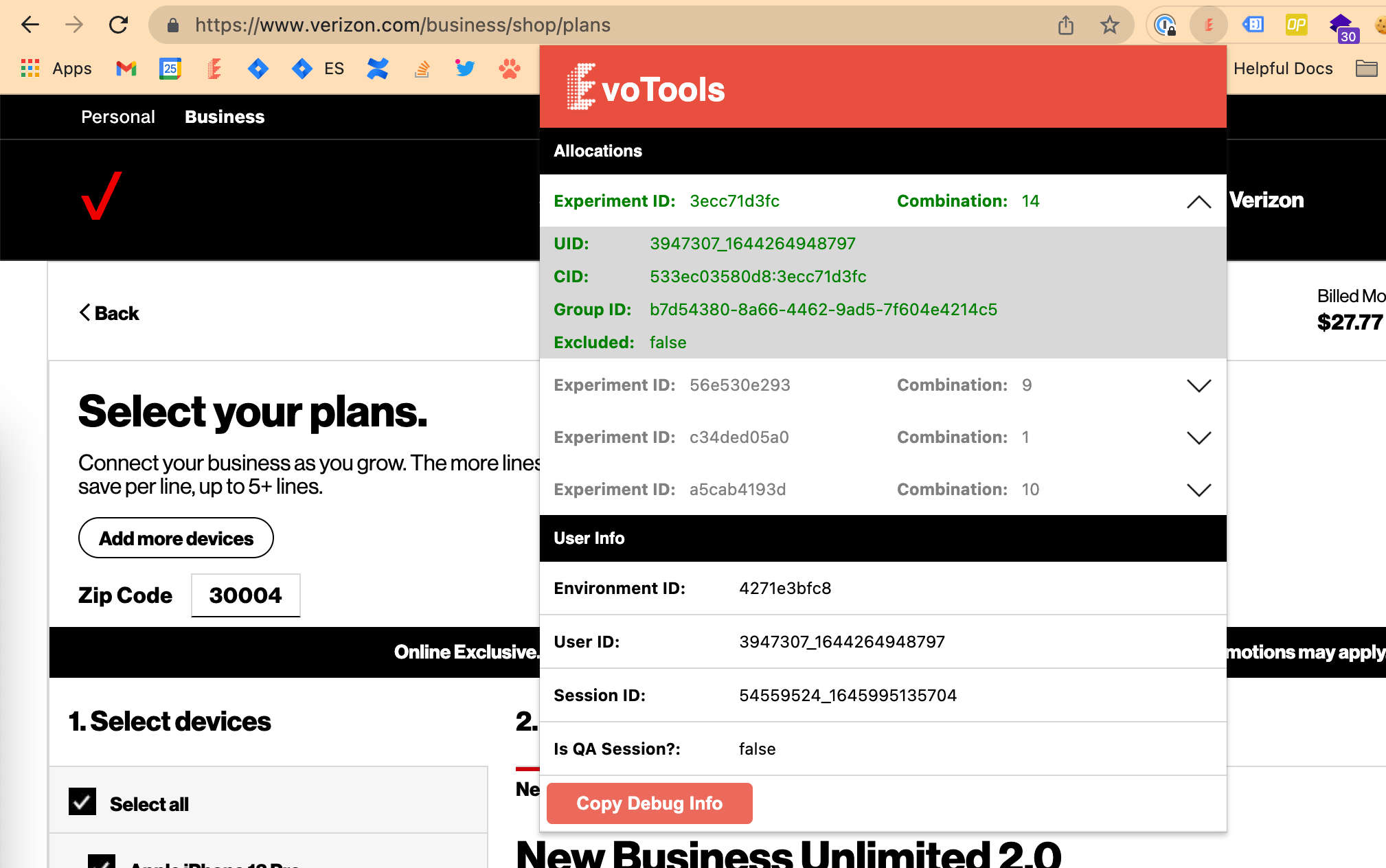
Task: Open the Google Calendar bookmark
Action: [x=170, y=69]
